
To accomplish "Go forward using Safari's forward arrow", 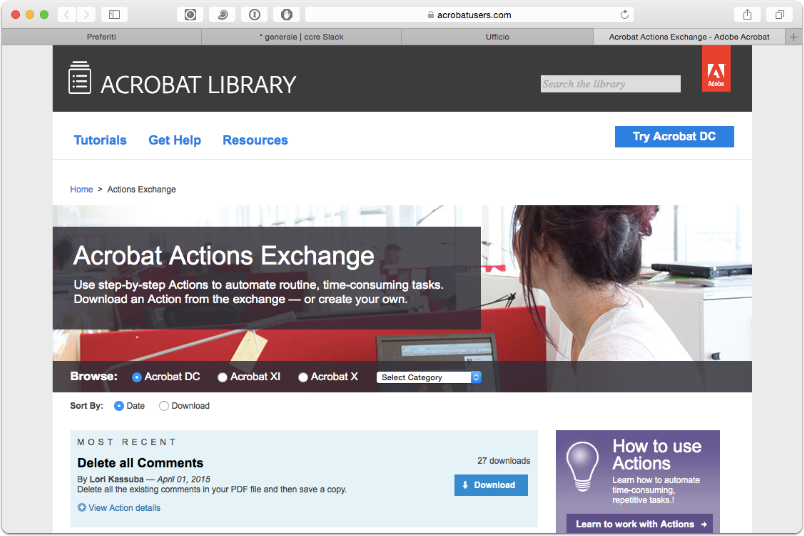I will pyautogui.click(x=87, y=15).
